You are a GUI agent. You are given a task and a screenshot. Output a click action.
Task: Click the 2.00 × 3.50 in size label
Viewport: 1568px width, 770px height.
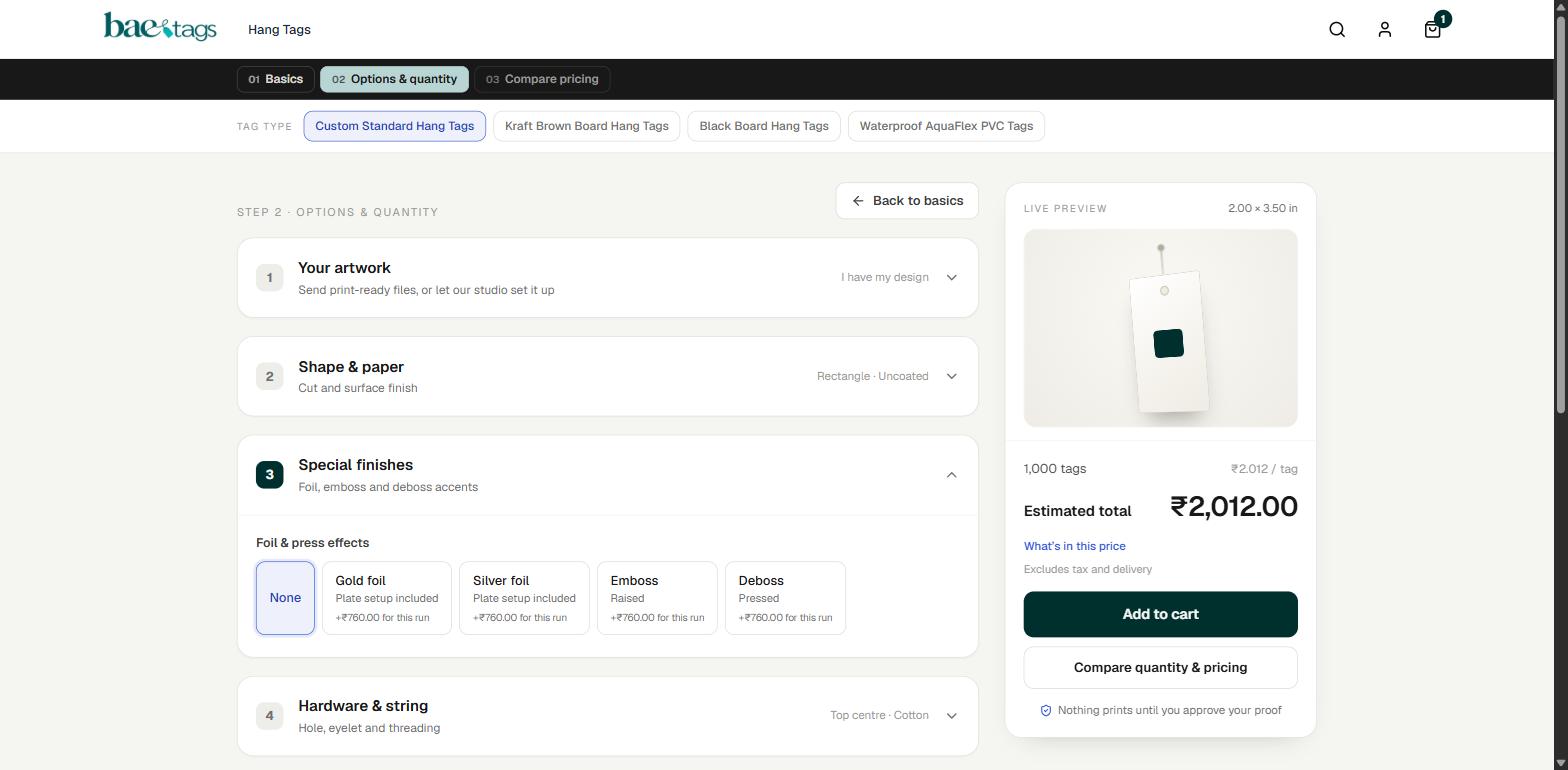pos(1263,208)
